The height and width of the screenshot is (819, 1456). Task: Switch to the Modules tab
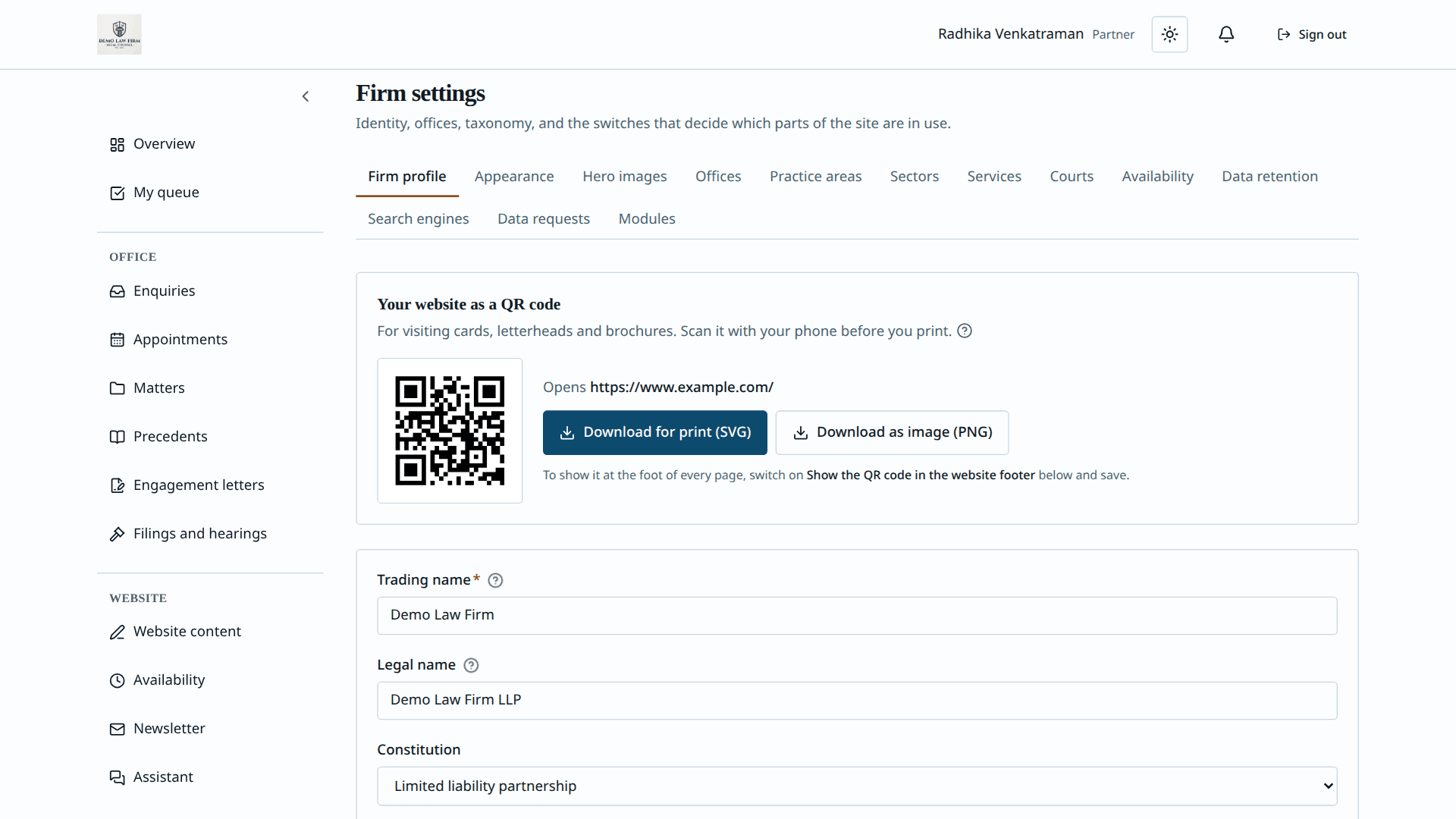tap(647, 219)
